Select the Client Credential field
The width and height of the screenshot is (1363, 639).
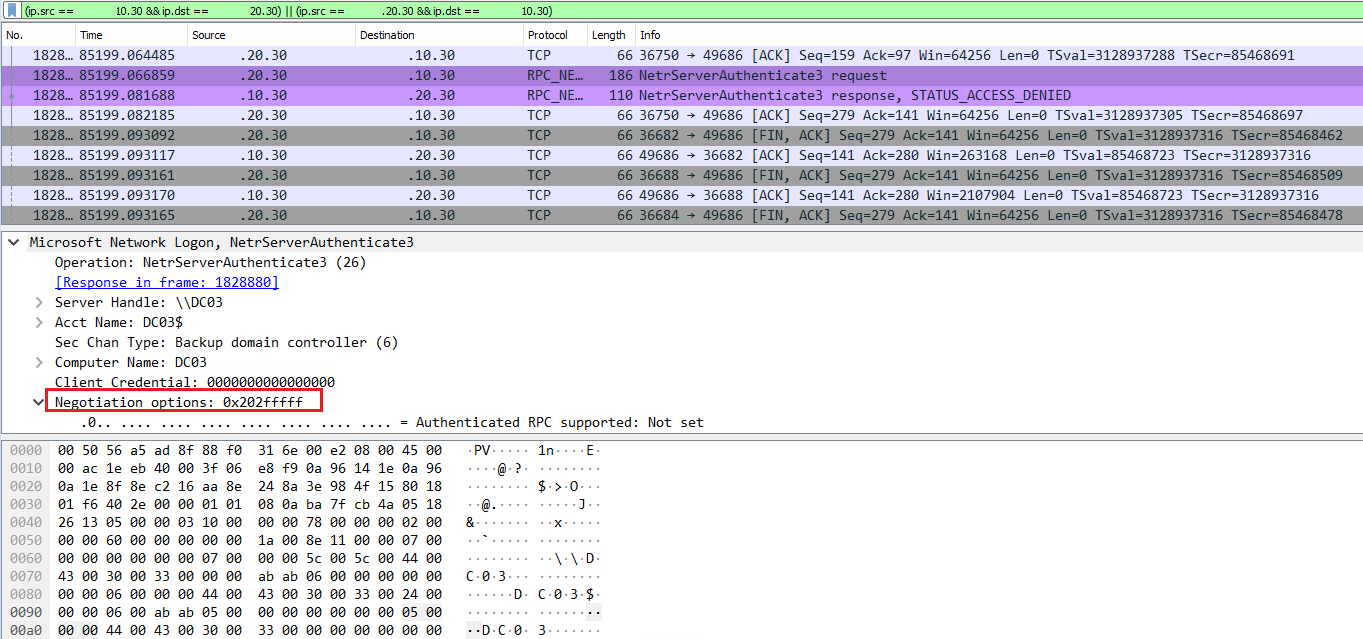(200, 382)
